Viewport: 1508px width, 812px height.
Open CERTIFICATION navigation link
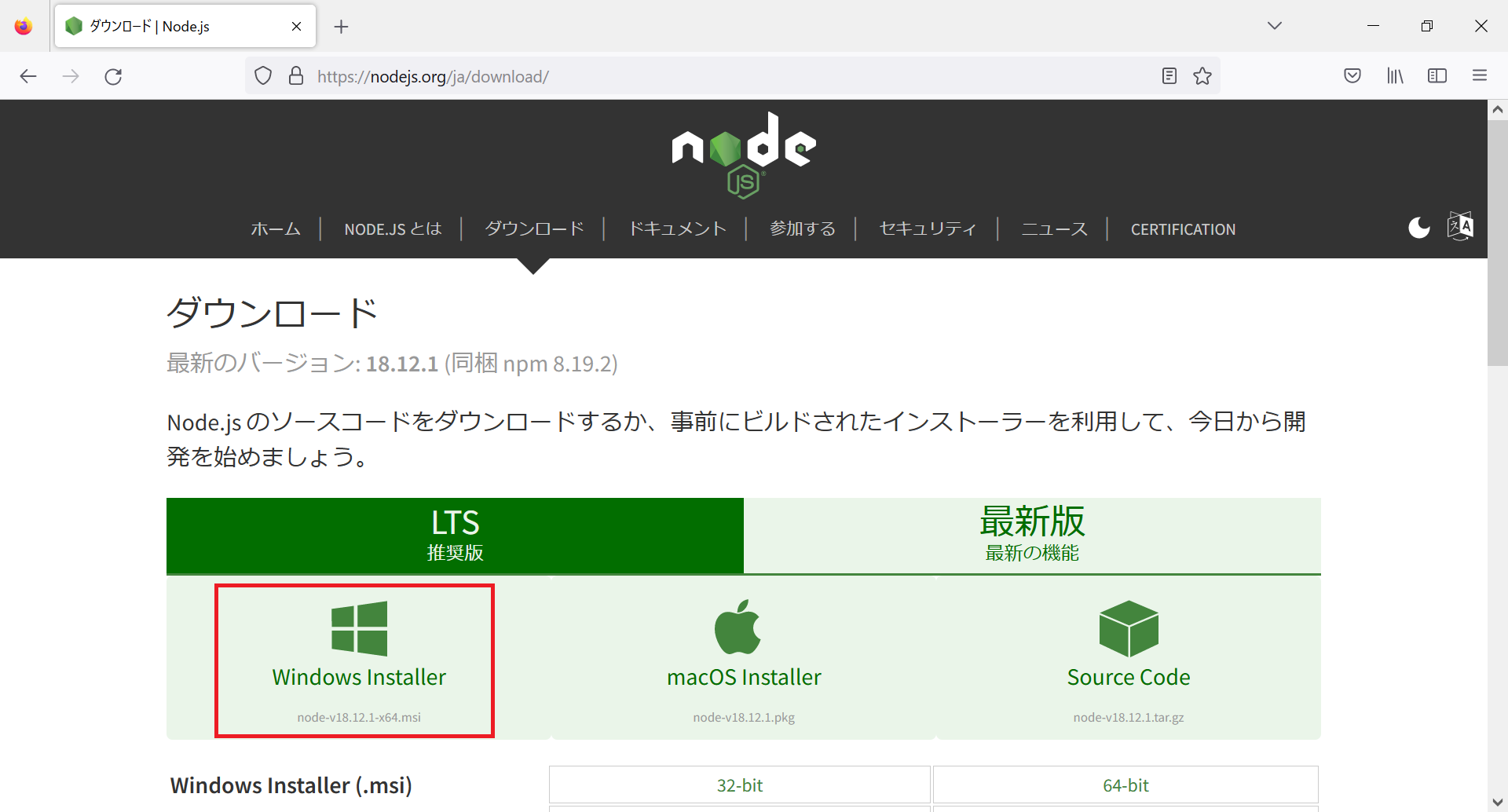[x=1183, y=229]
